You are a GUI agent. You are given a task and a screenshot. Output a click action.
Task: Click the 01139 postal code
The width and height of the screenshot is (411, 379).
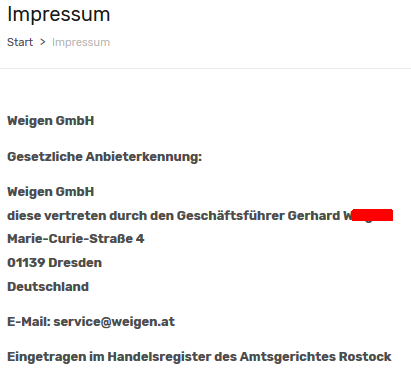click(26, 263)
